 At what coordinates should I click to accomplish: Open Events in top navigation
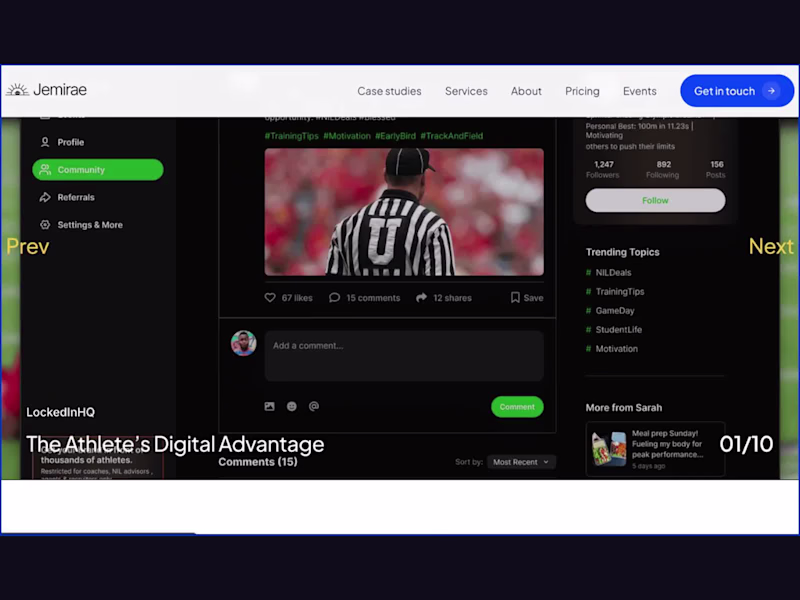[640, 91]
